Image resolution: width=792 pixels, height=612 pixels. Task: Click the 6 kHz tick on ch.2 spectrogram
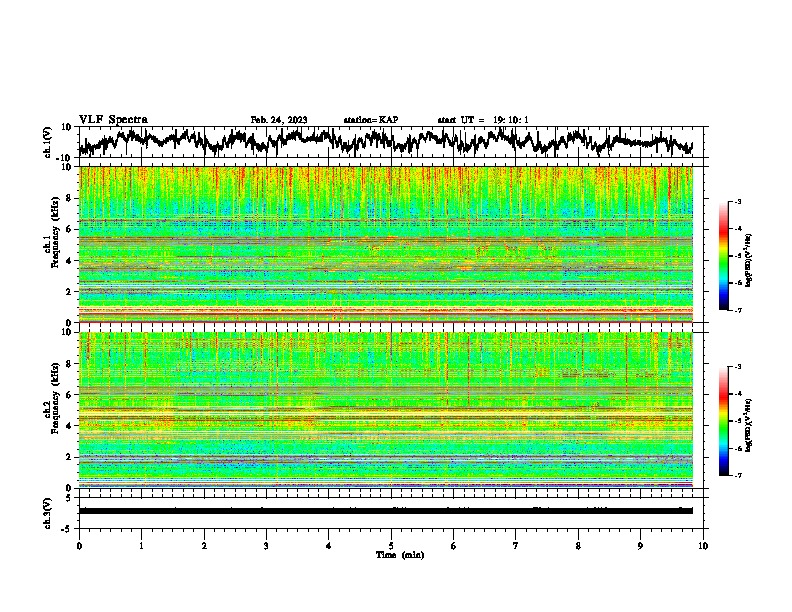coord(69,395)
